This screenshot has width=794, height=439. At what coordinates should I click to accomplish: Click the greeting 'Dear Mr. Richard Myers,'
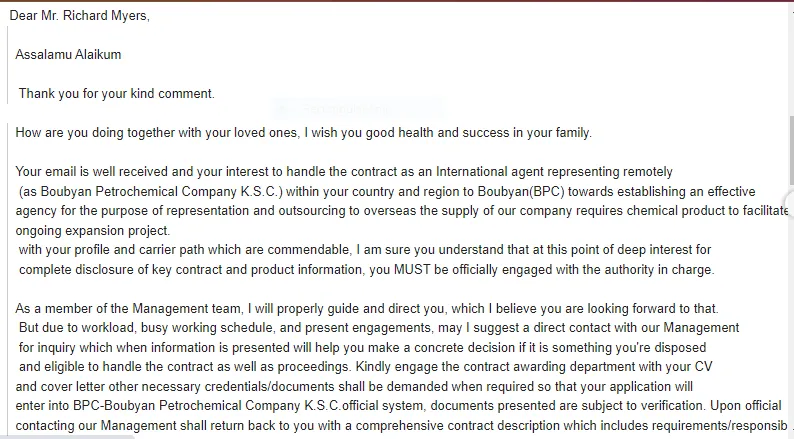click(80, 16)
